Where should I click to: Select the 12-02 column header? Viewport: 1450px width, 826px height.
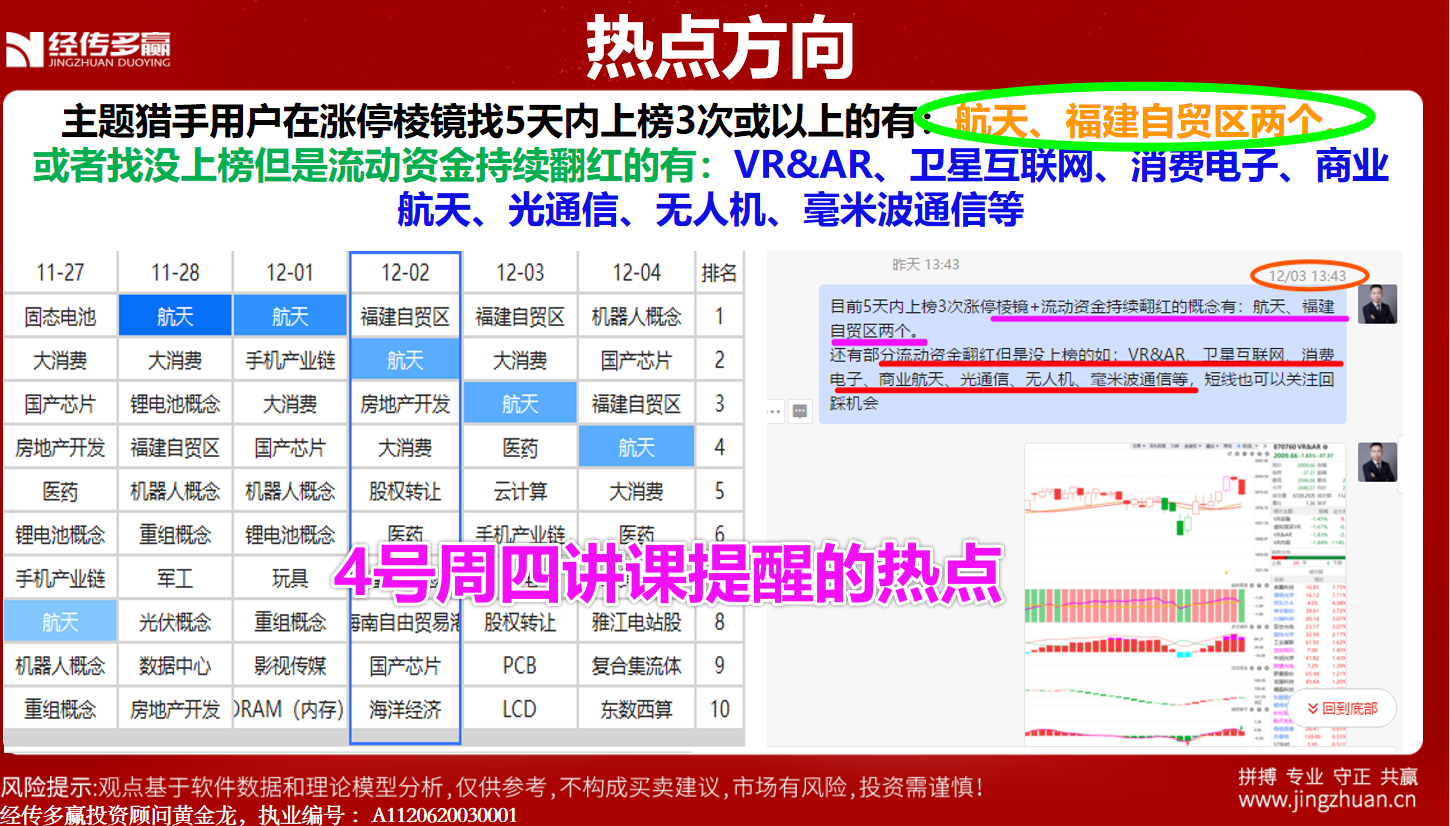coord(405,272)
